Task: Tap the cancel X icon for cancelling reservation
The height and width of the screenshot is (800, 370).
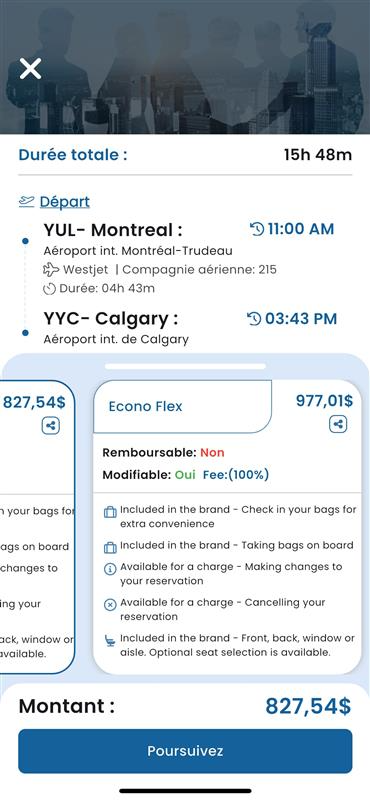Action: click(110, 605)
